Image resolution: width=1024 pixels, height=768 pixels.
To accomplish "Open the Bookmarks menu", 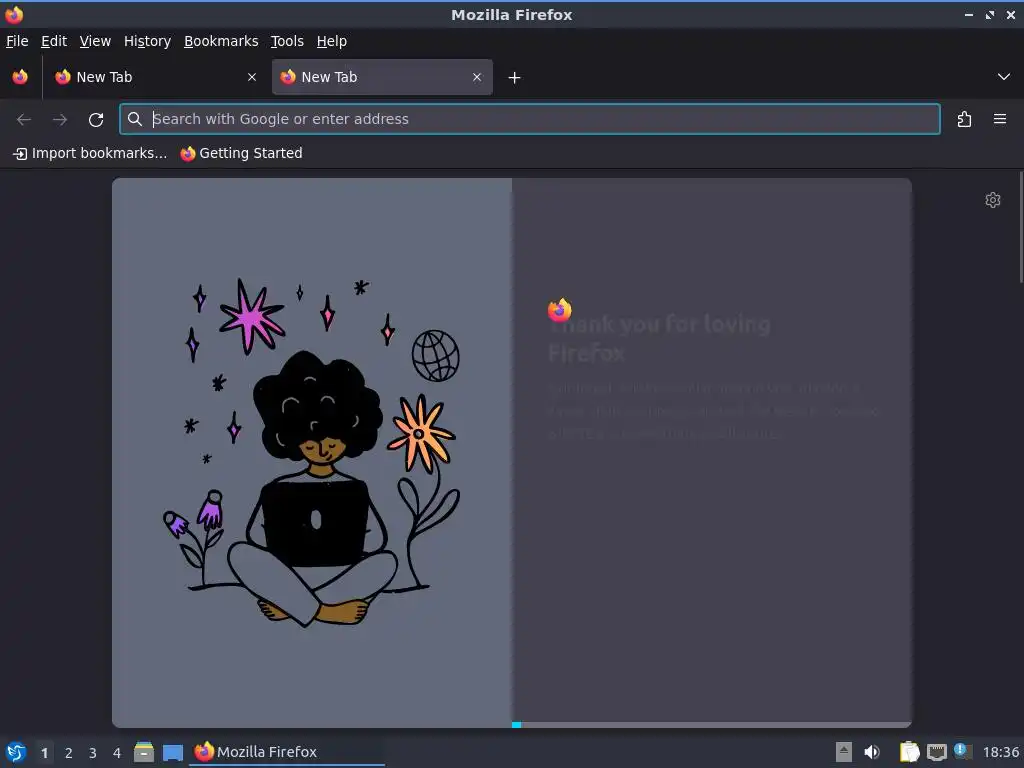I will pos(221,41).
